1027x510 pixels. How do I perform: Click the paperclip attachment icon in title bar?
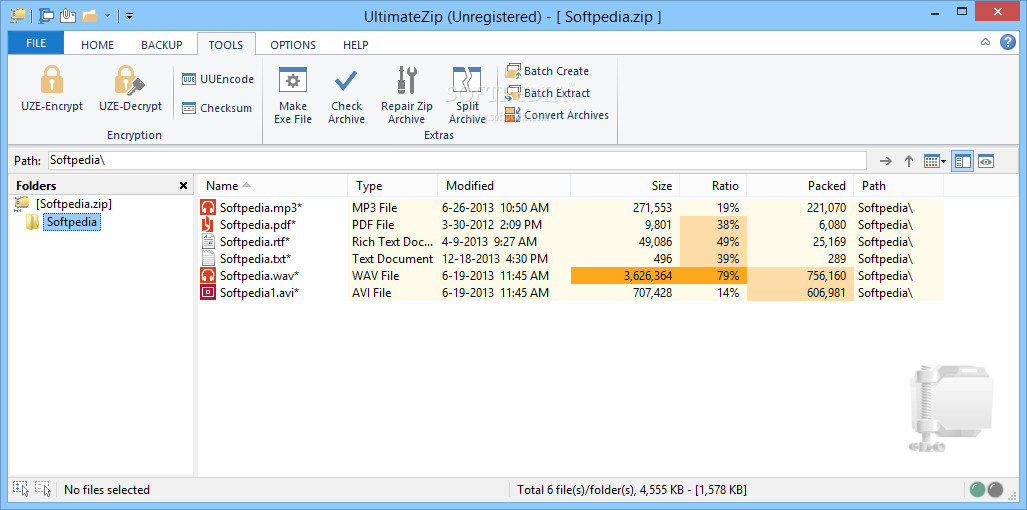tap(67, 16)
